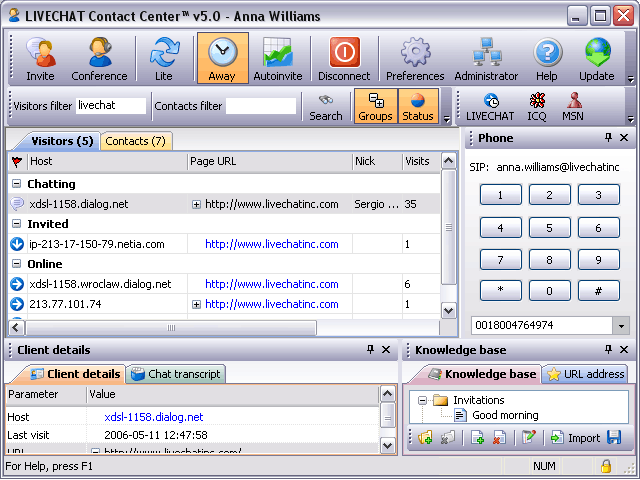
Task: Click the delete document icon in Knowledge base
Action: coord(499,438)
